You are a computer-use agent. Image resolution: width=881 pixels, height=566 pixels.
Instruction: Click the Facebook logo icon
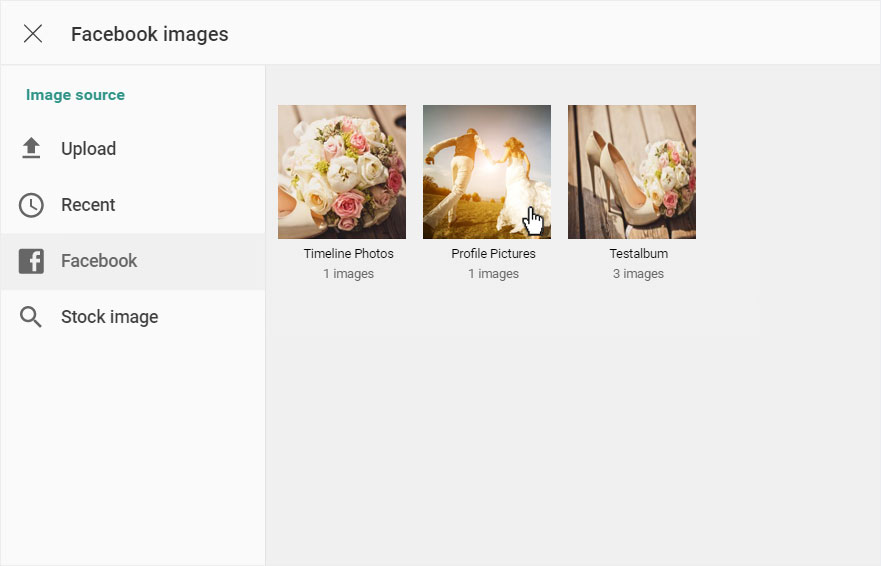(x=31, y=261)
